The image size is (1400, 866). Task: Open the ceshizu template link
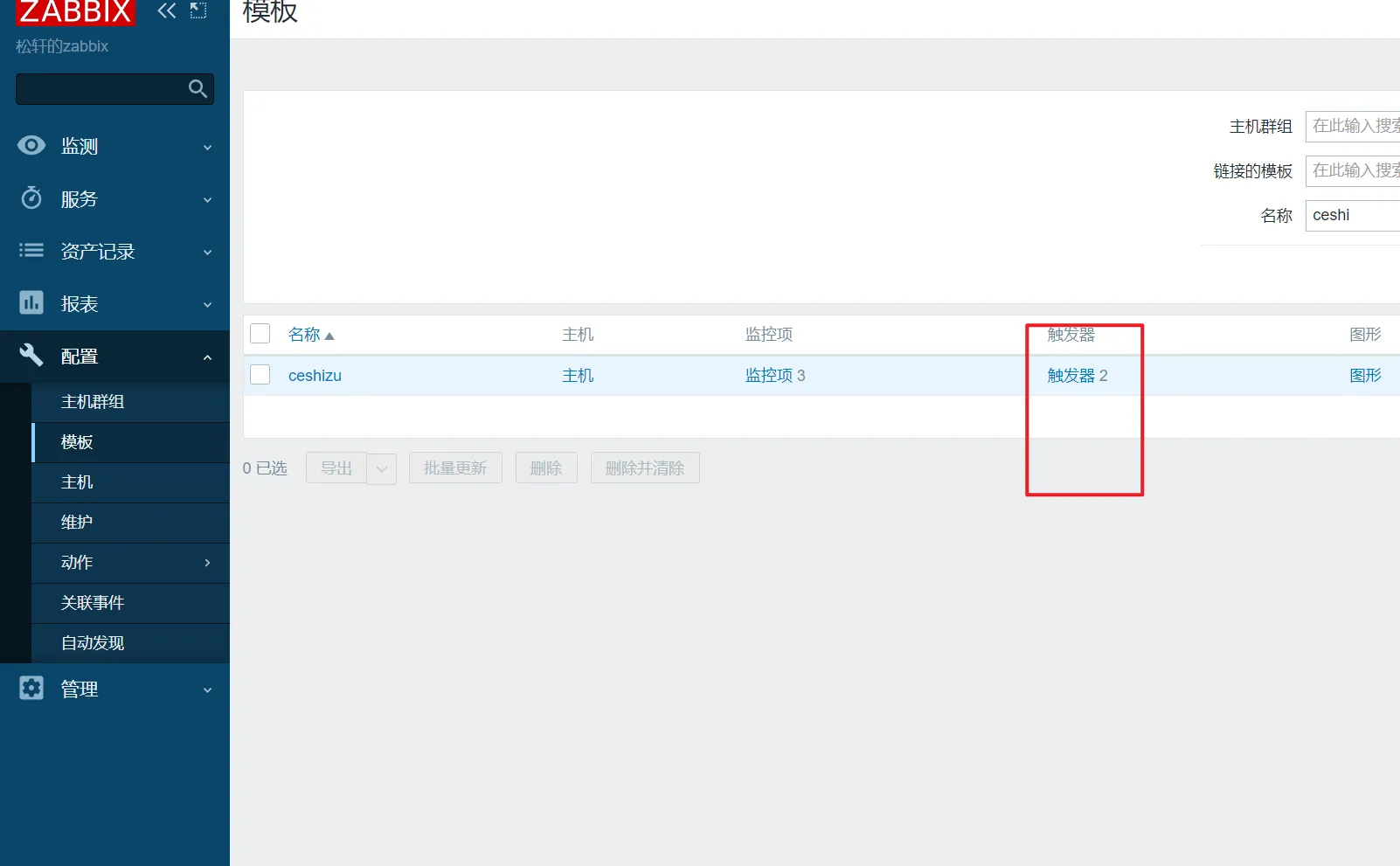click(x=315, y=376)
